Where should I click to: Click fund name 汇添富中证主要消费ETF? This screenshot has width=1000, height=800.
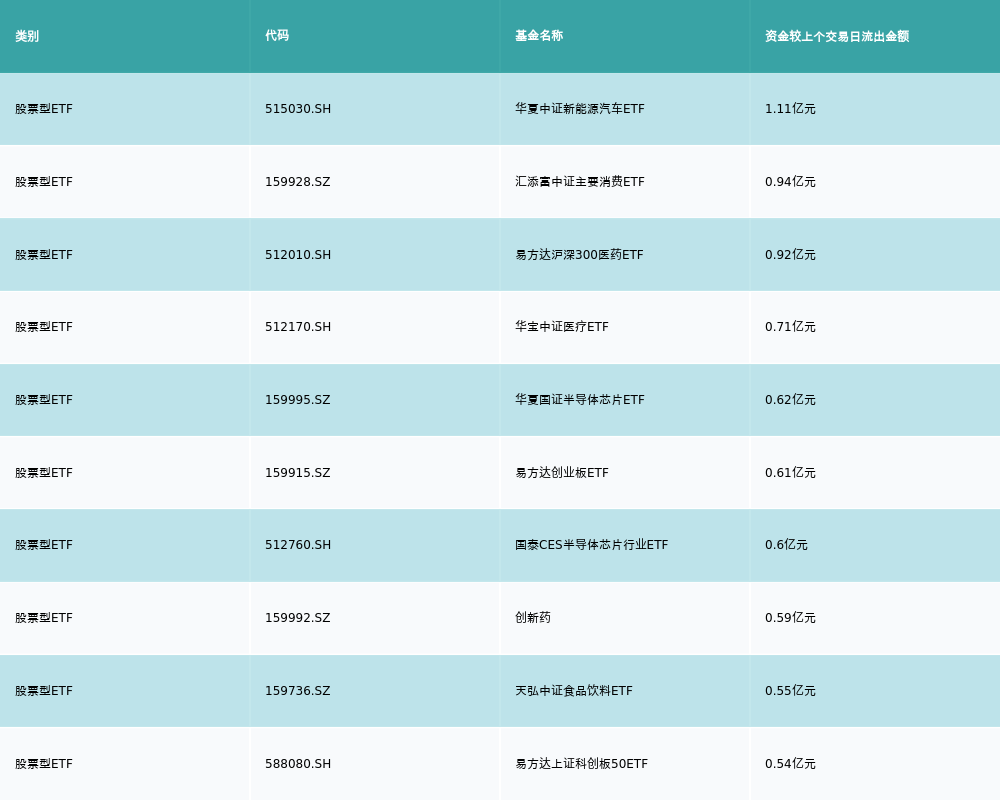coord(580,182)
